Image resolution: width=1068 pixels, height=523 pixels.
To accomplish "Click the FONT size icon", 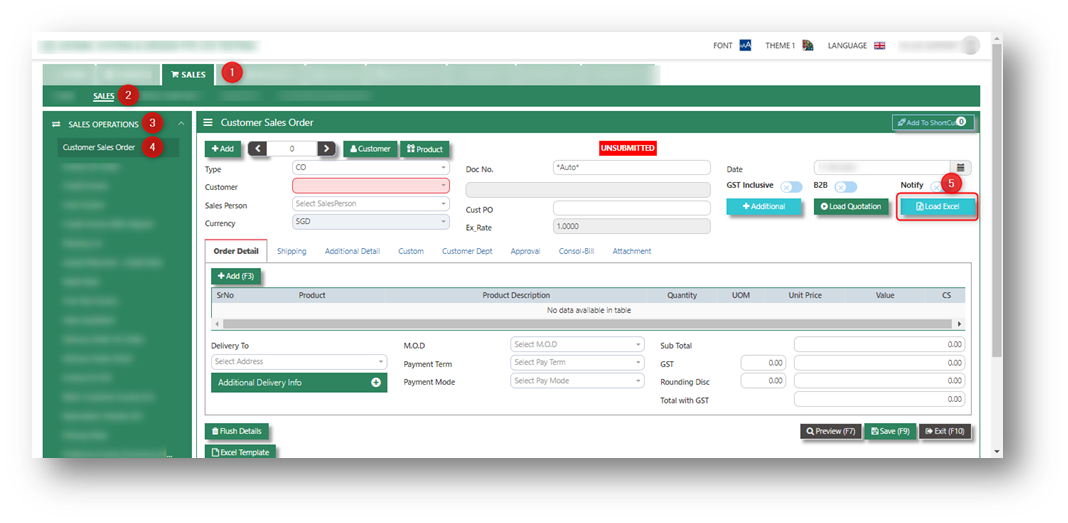I will click(745, 46).
